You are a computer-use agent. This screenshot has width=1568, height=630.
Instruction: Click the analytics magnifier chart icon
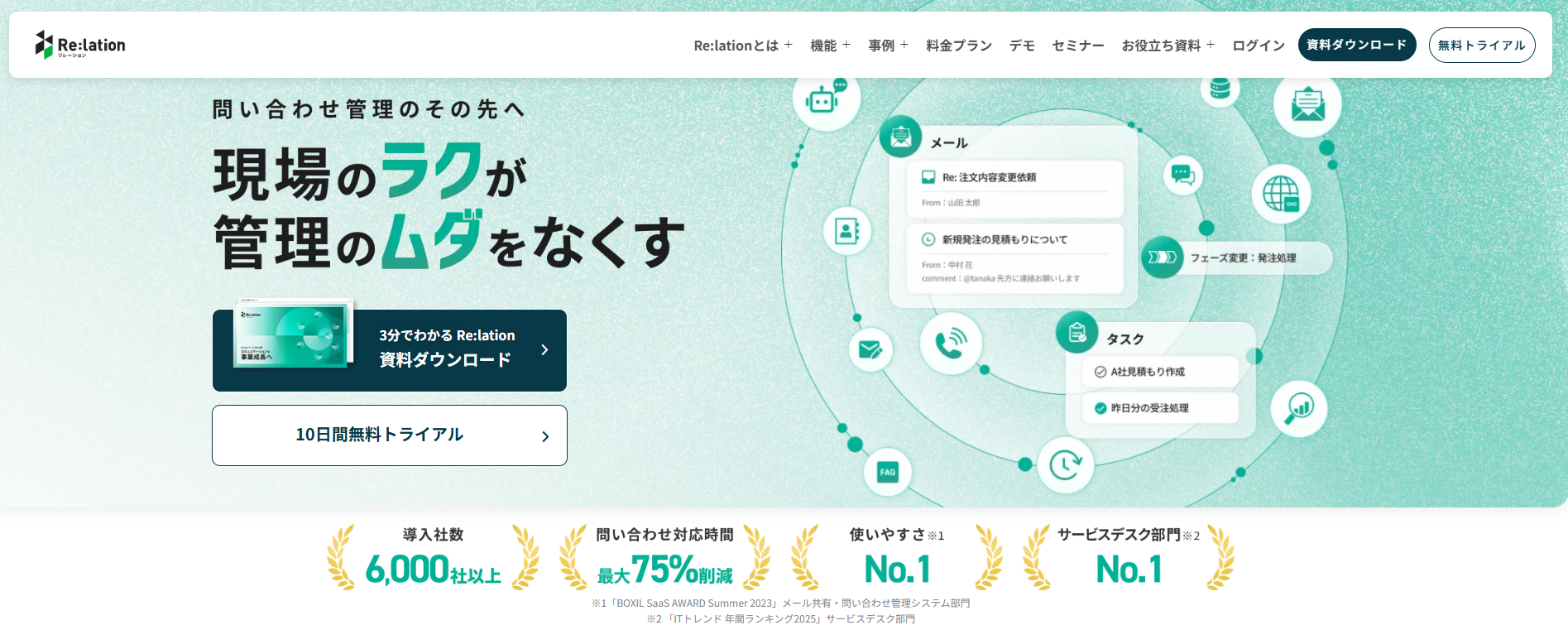pyautogui.click(x=1299, y=408)
